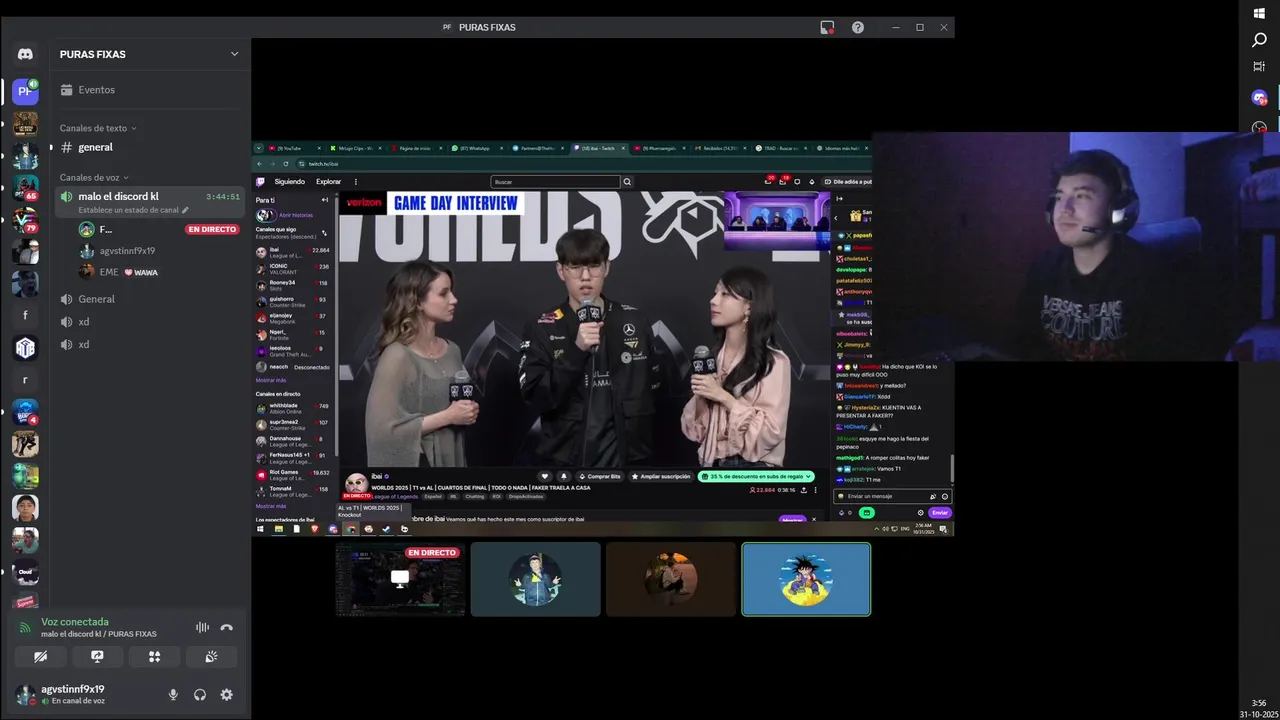Open user settings gear
This screenshot has height=720, width=1280.
point(226,694)
